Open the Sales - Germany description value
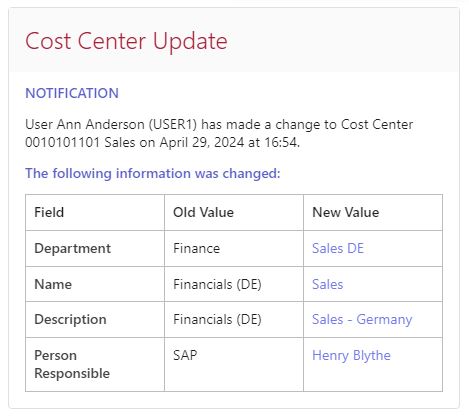469x416 pixels. [x=362, y=320]
